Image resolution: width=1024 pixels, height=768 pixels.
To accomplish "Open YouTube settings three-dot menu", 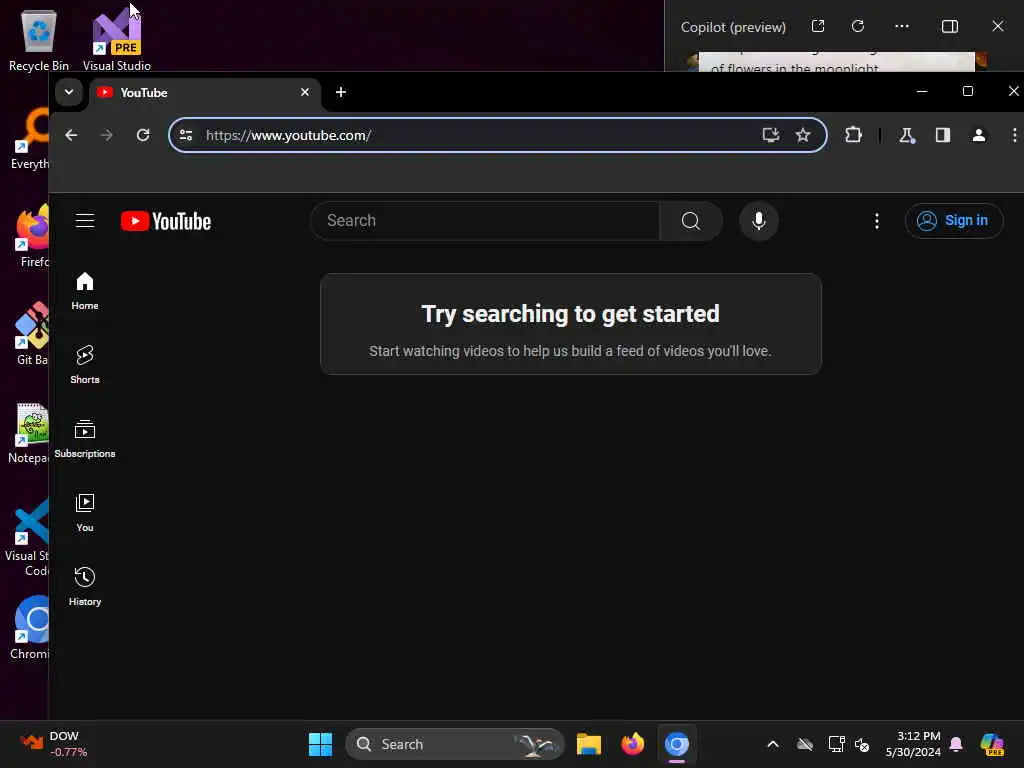I will pos(876,221).
